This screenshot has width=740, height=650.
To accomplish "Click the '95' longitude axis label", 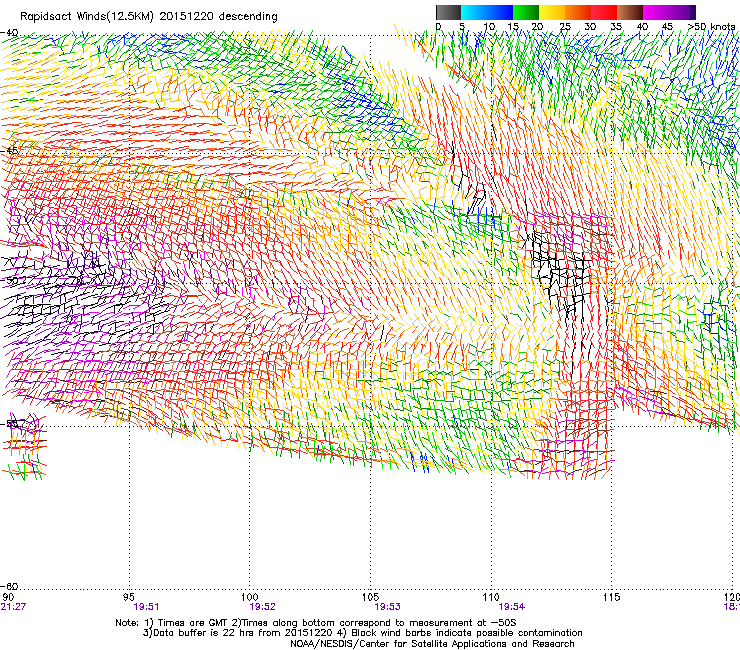I will tap(128, 597).
